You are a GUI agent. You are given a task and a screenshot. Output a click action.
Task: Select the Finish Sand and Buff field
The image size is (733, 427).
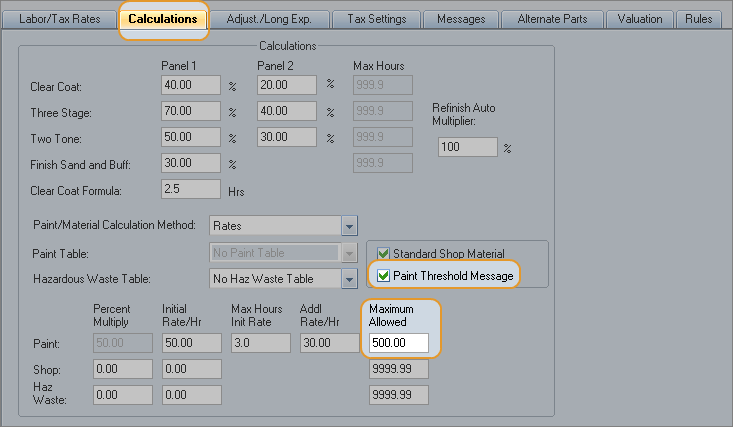point(190,163)
